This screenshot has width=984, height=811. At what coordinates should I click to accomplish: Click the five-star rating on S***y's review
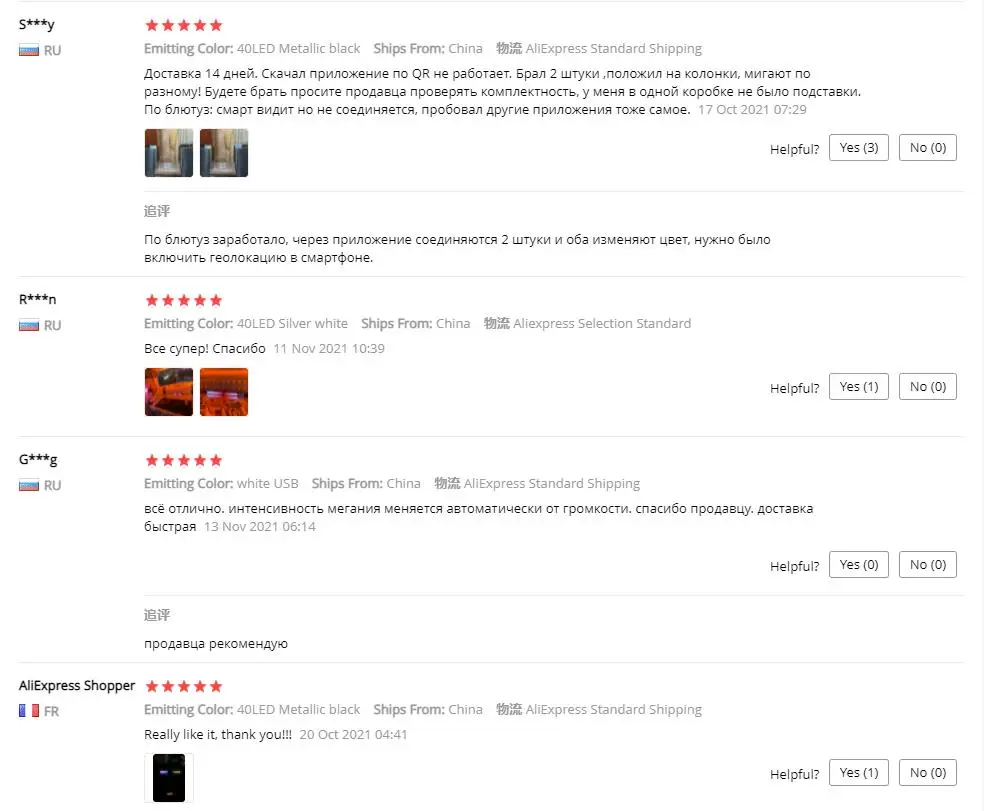[x=184, y=25]
